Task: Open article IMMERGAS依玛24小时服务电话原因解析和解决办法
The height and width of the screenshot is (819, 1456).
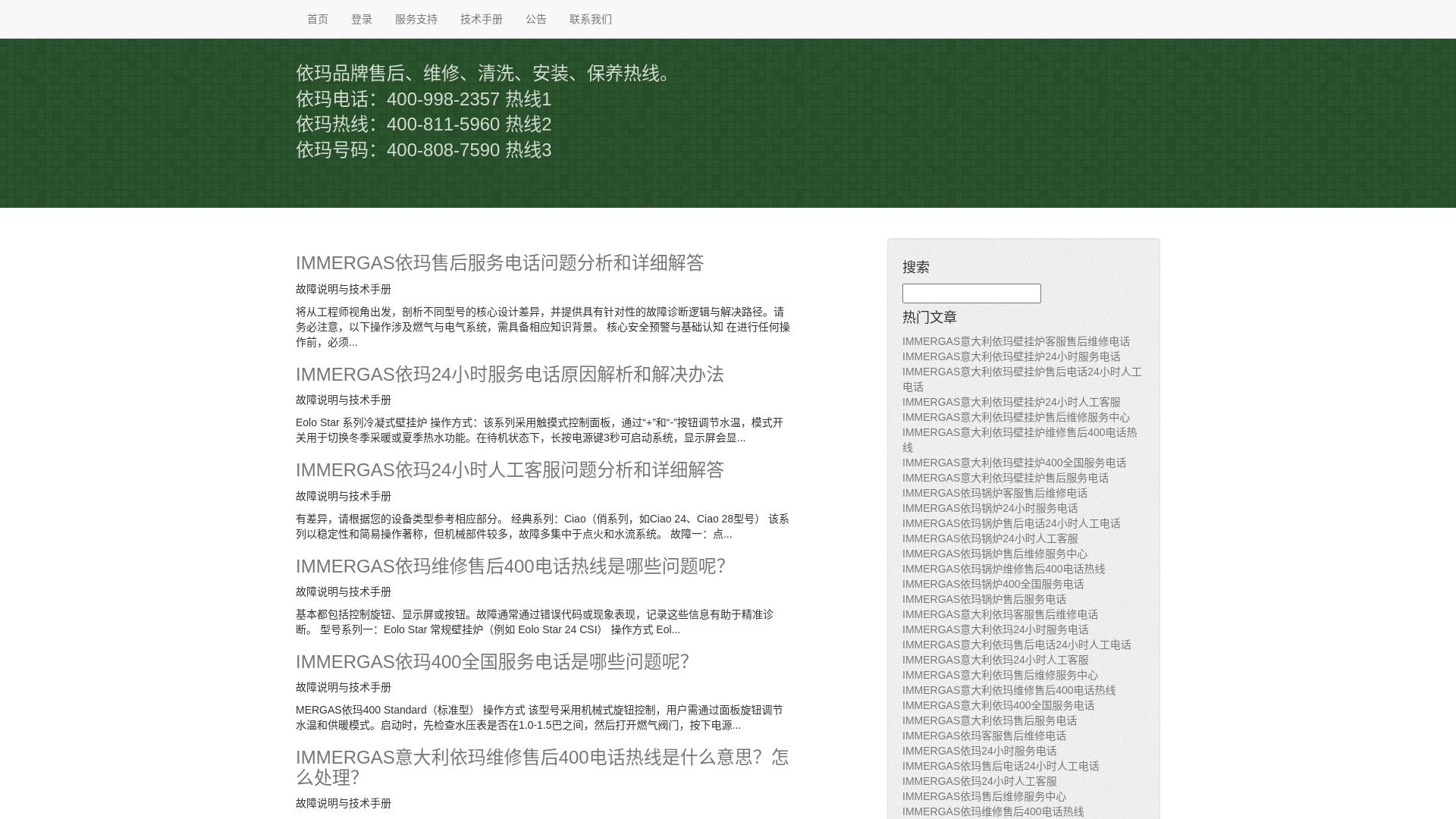Action: pos(510,374)
